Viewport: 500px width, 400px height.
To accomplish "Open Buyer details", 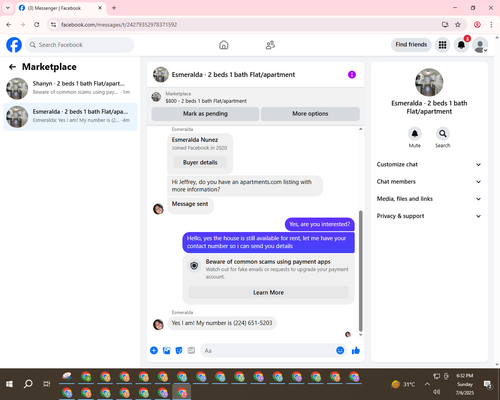I will point(200,162).
